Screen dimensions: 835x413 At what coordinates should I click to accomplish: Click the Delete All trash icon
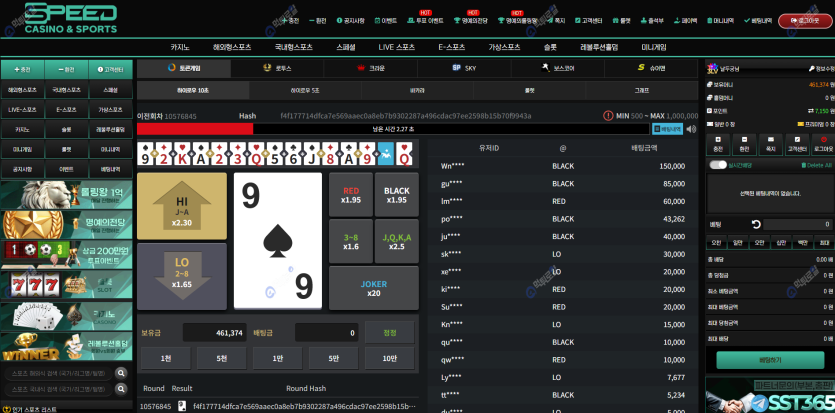803,165
